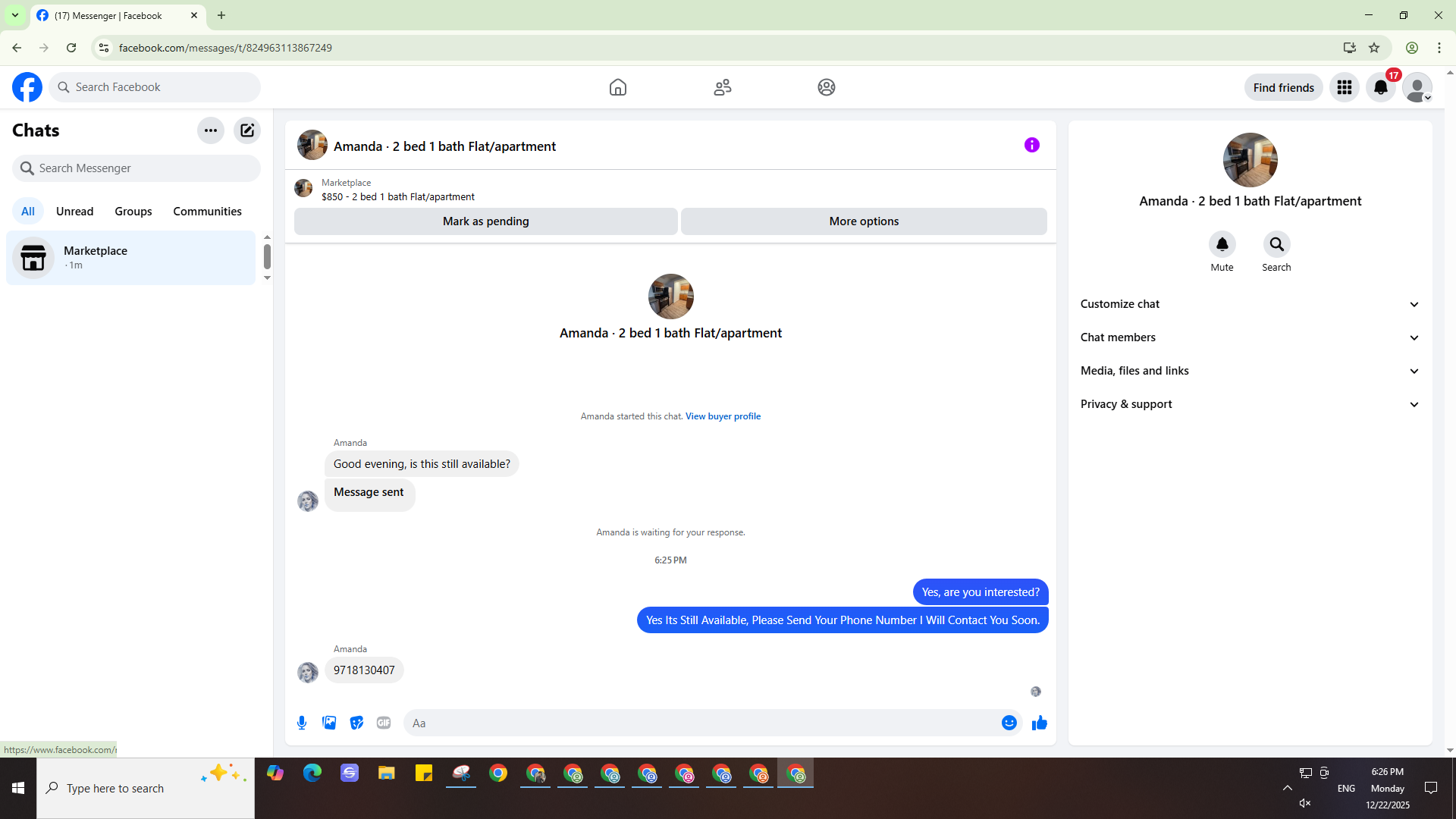Viewport: 1456px width, 819px height.
Task: Open the emoji picker in message box
Action: click(x=1009, y=723)
